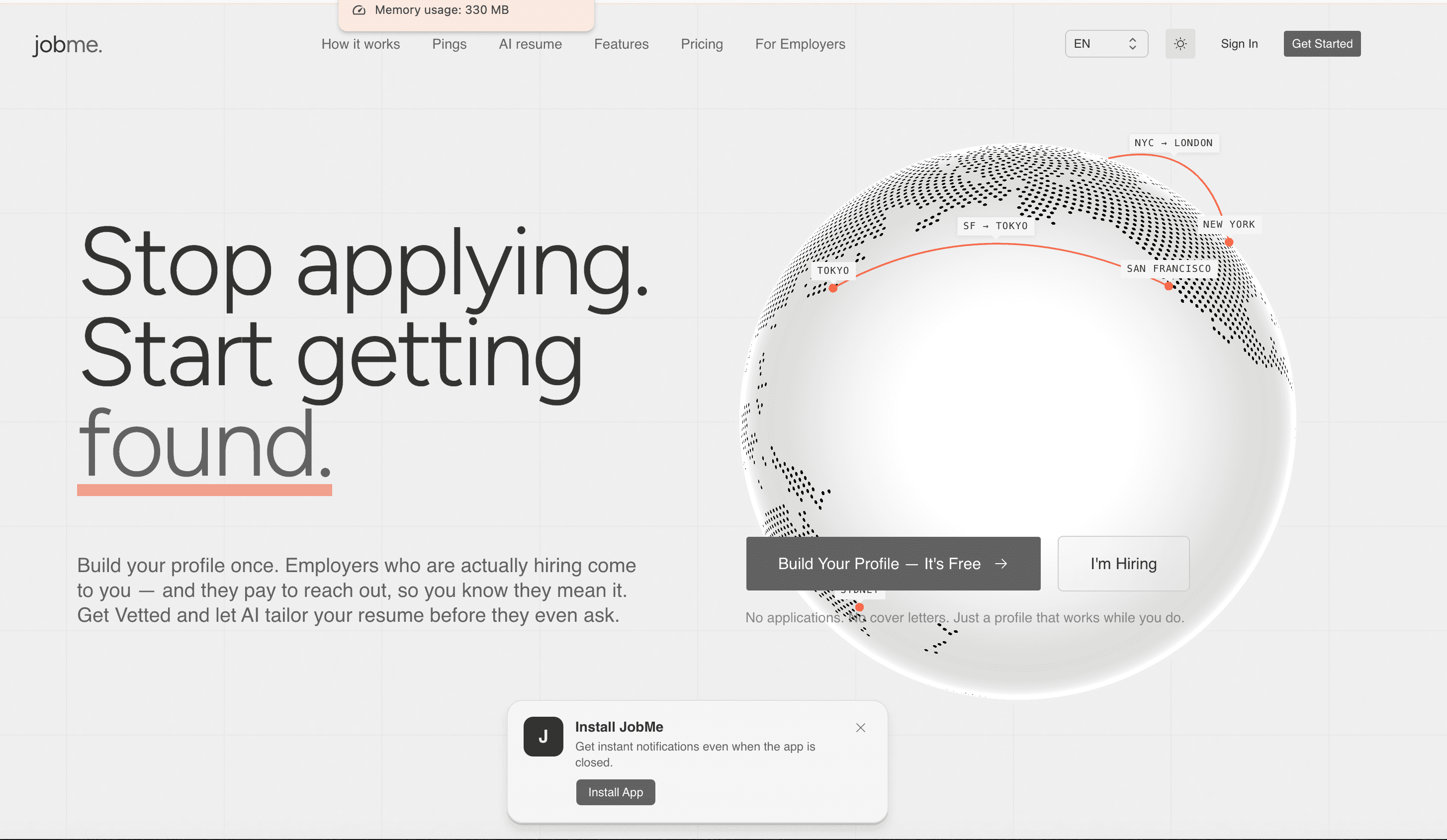Click the 'No applications. No cover letters.' tagline

[x=965, y=617]
